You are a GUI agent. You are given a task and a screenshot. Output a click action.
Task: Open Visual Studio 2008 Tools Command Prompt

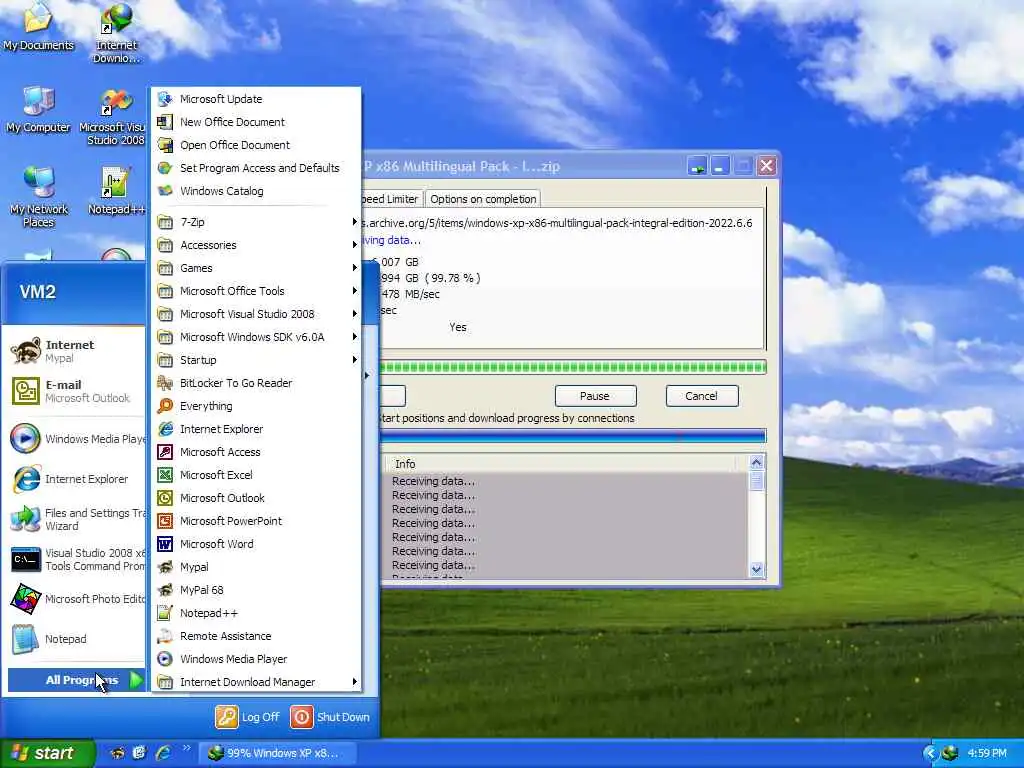point(75,559)
